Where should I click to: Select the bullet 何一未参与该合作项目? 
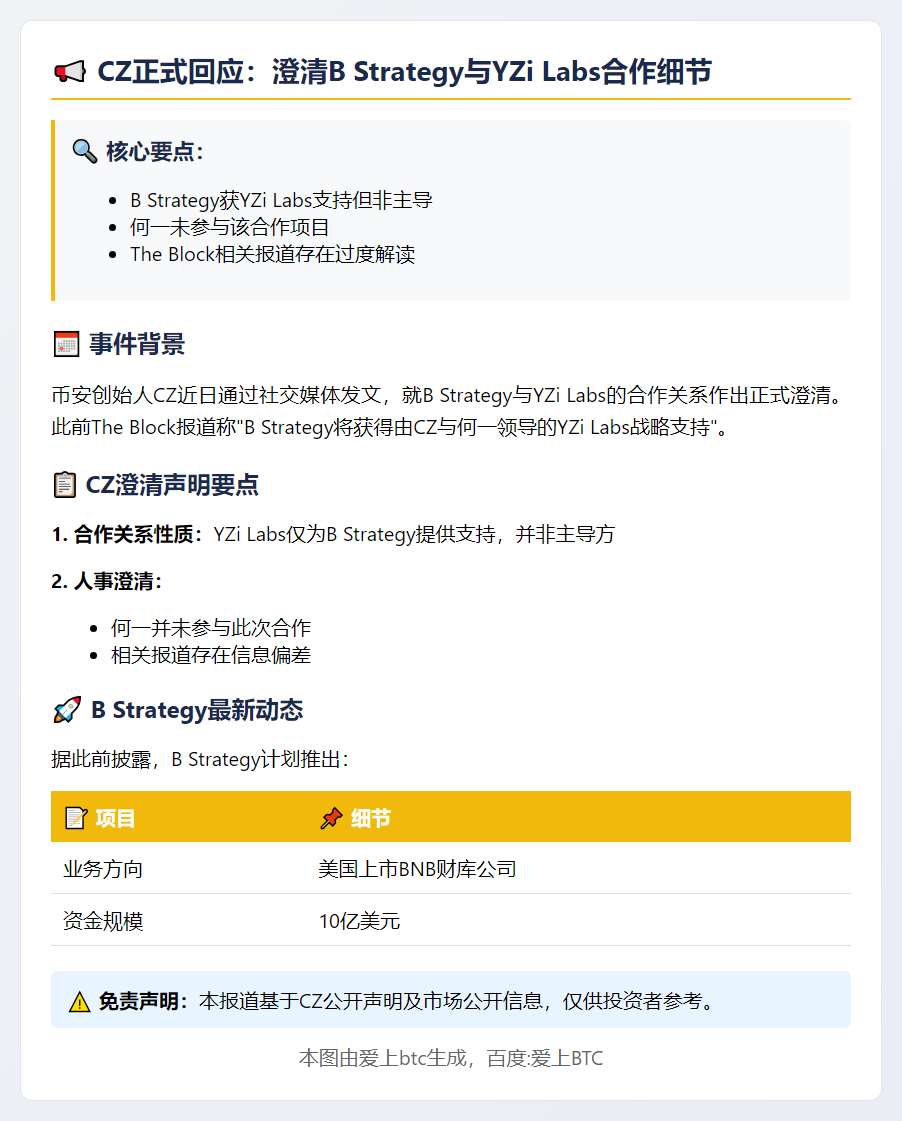230,227
